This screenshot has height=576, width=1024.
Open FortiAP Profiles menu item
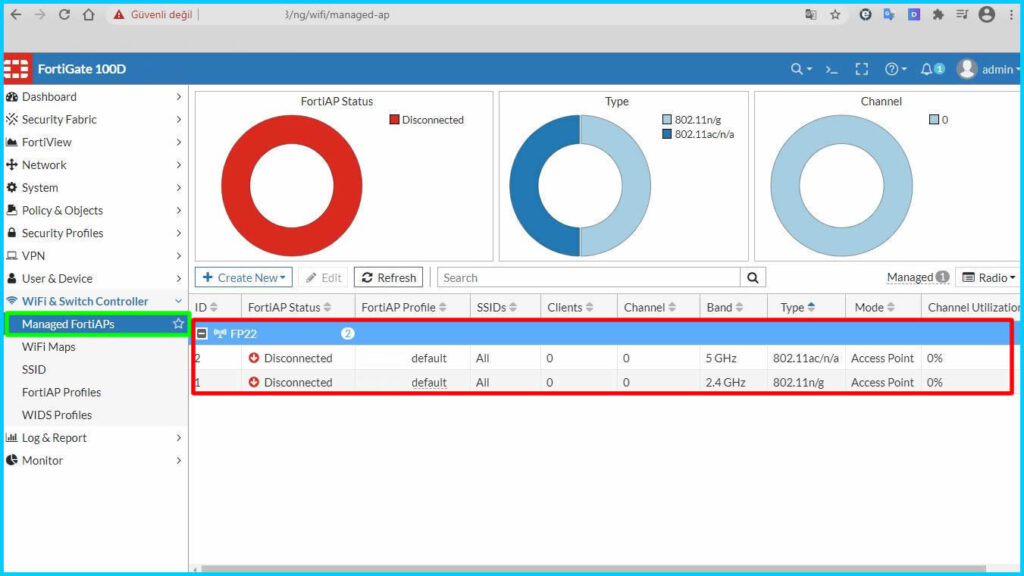tap(61, 392)
